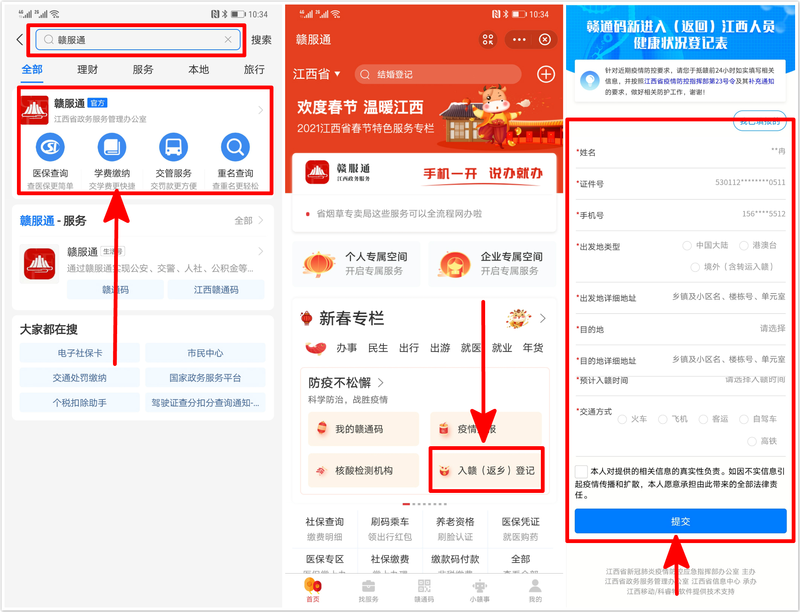
Task: Choose 自驾车 as transport method
Action: coord(744,419)
